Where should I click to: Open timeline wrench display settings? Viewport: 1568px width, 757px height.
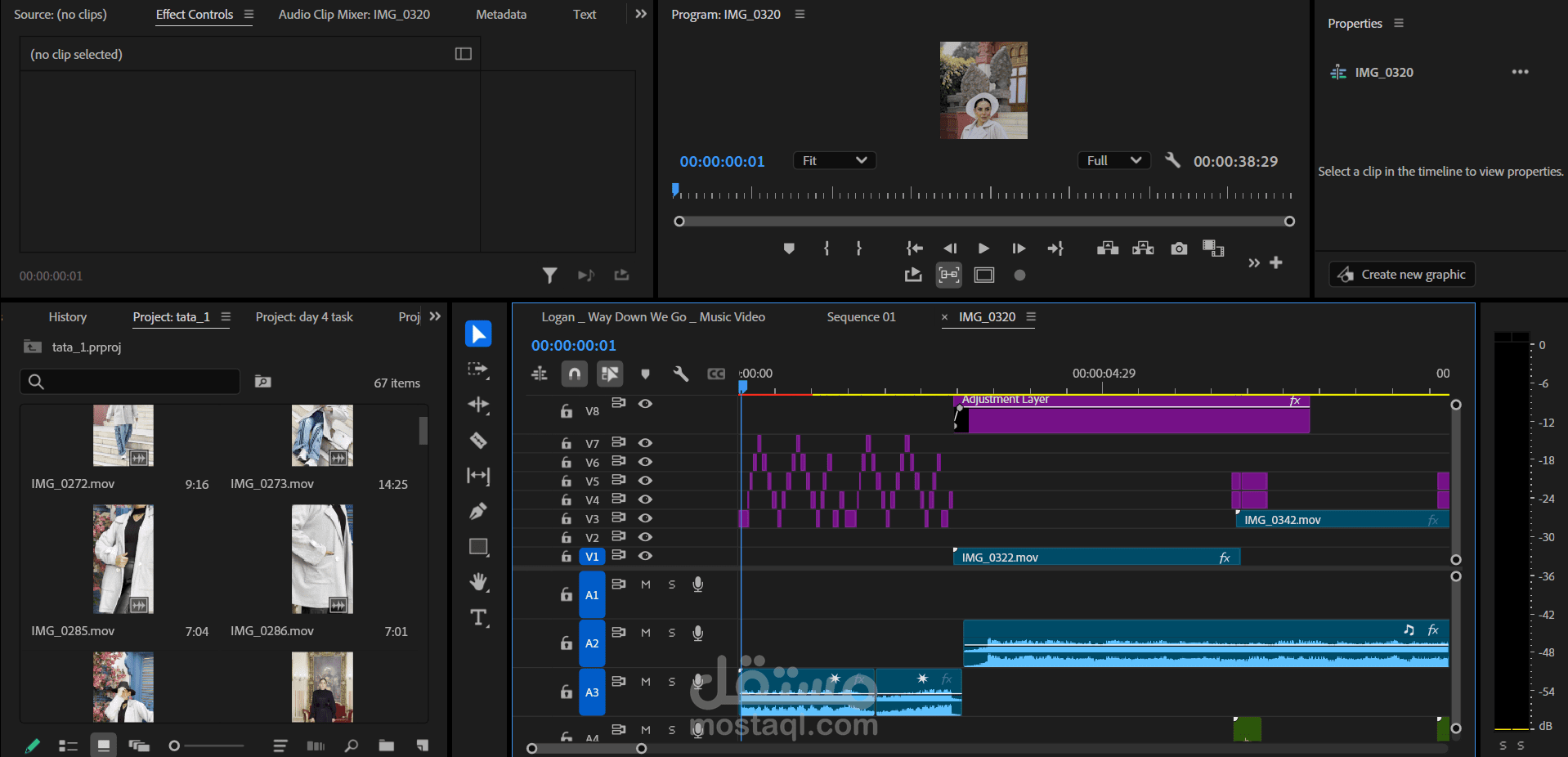pos(680,374)
